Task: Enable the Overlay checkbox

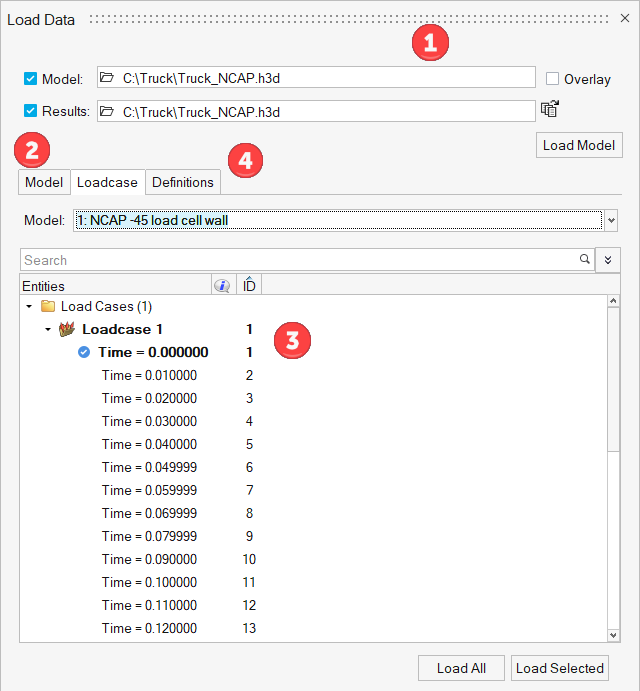Action: pos(552,78)
